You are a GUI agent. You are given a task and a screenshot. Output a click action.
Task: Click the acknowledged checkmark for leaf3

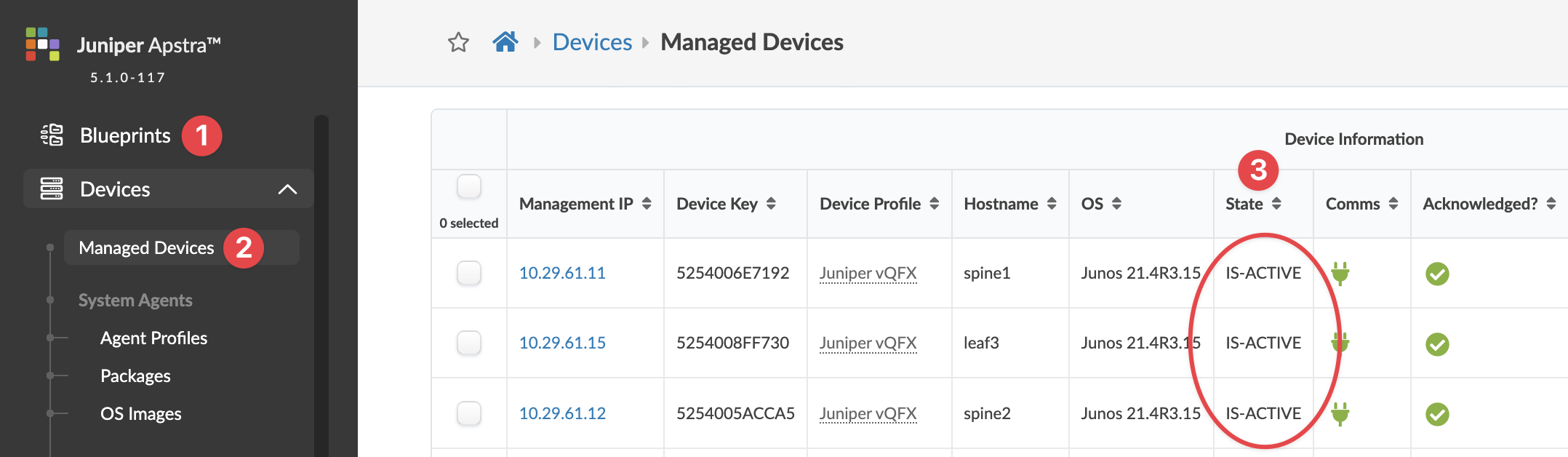(1437, 343)
